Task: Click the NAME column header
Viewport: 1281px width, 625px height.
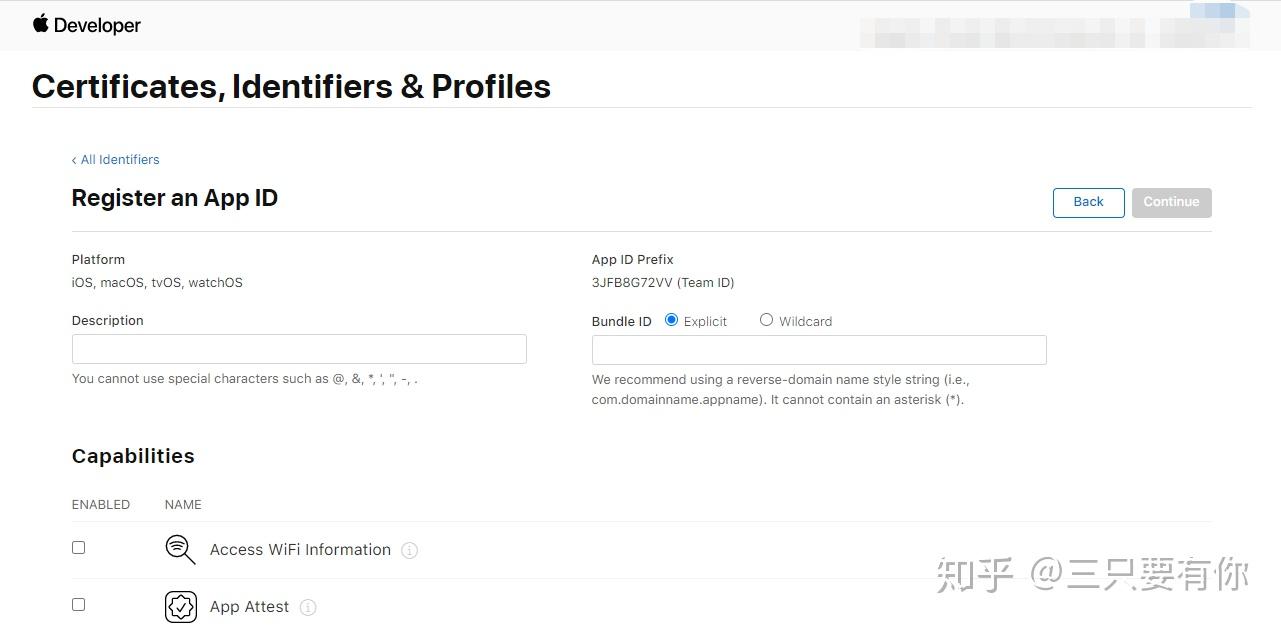Action: (182, 504)
